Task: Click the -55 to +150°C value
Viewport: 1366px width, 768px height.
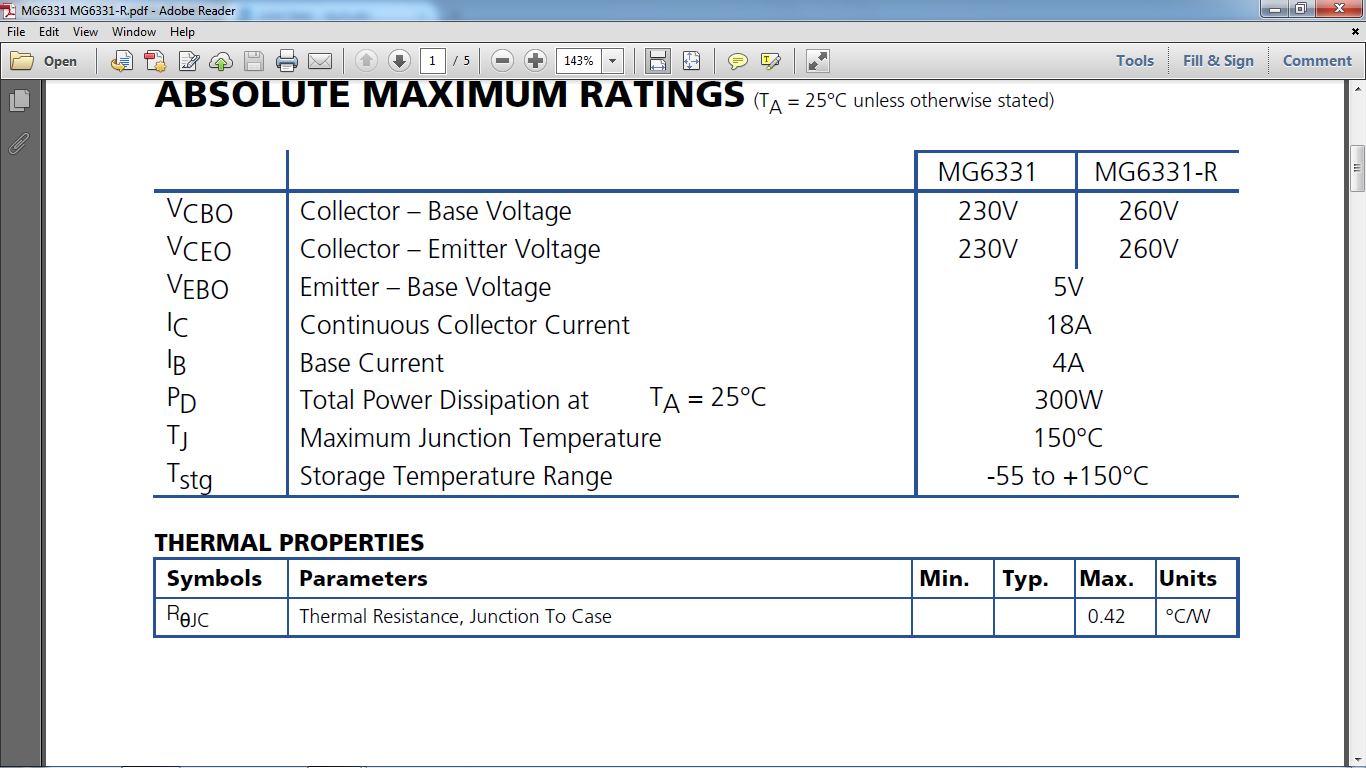Action: tap(1067, 477)
